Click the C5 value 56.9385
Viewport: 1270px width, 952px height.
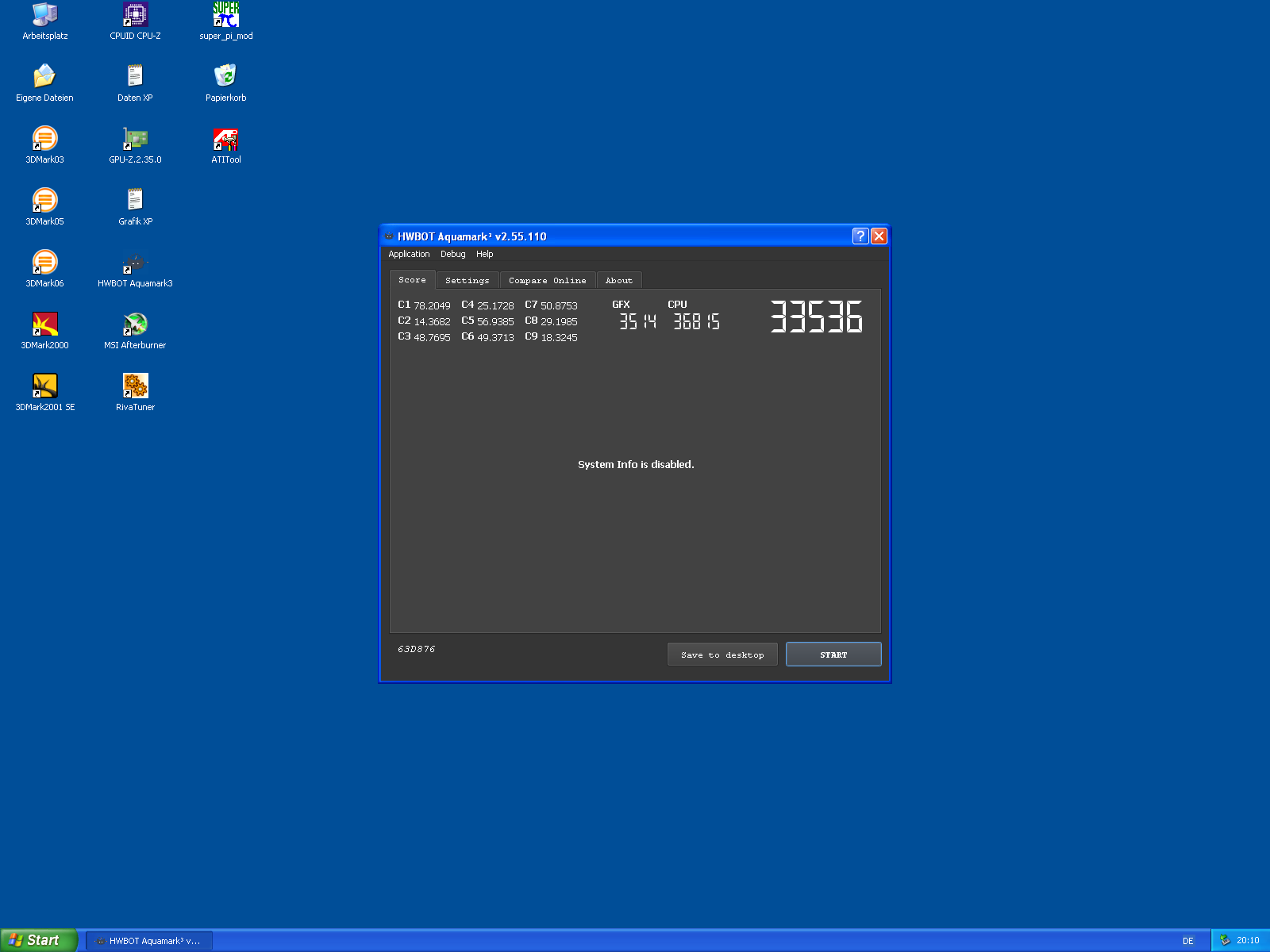pos(495,321)
